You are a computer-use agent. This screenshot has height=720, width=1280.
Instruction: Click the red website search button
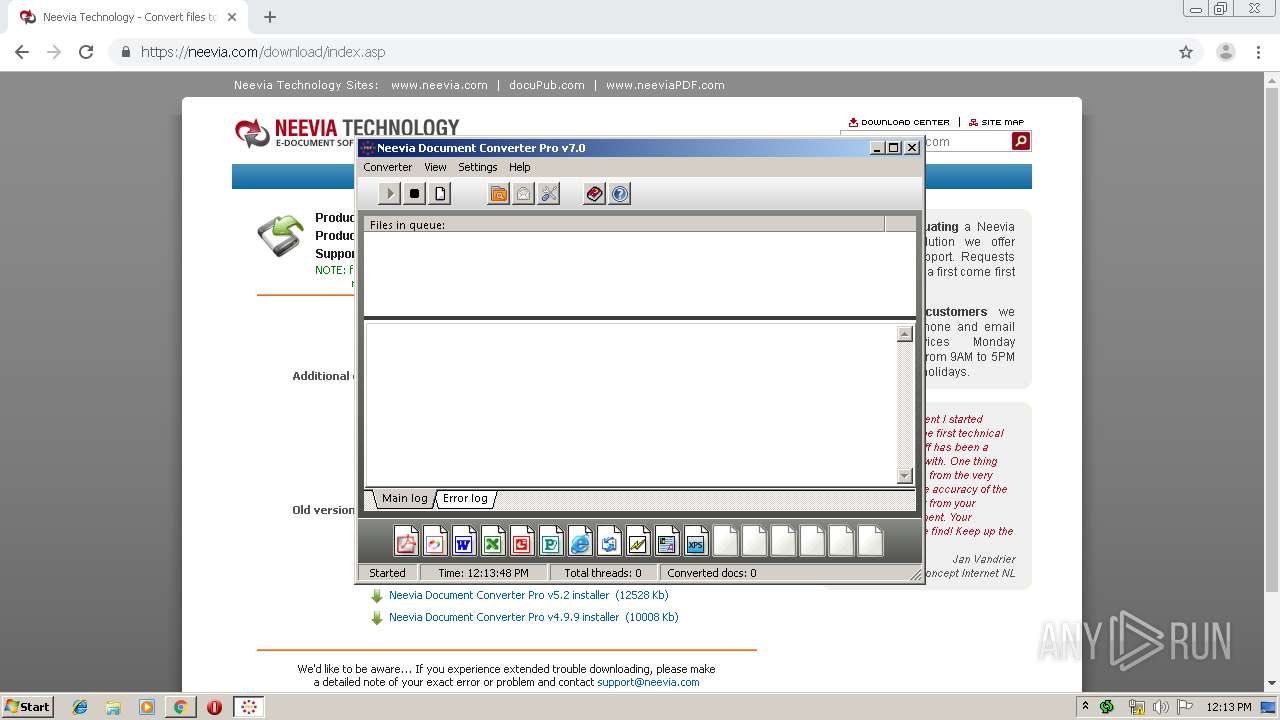[x=1021, y=142]
